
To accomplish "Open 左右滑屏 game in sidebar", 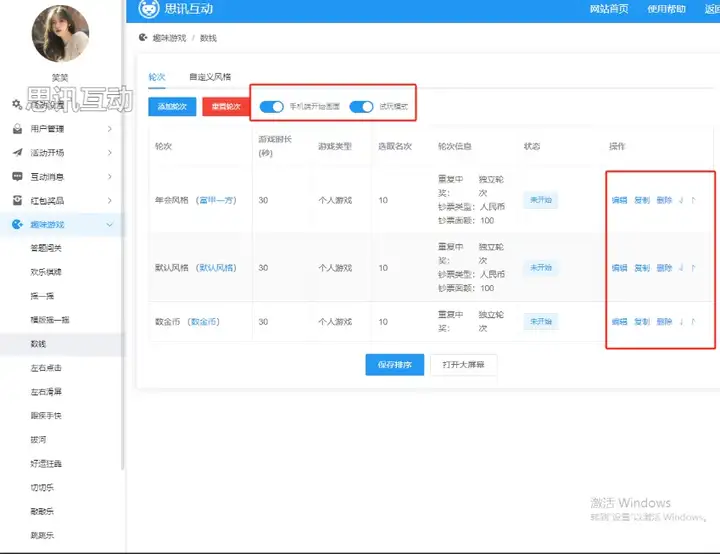I will coord(46,391).
